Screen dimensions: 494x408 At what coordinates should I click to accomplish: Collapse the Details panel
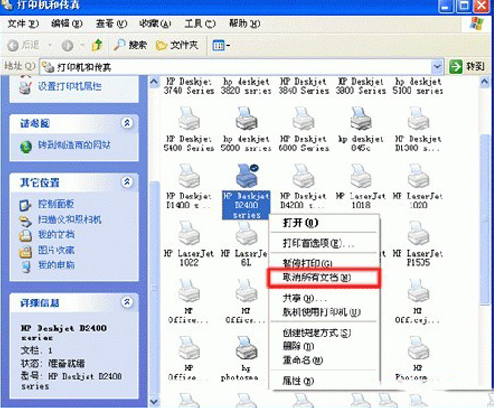pos(127,302)
